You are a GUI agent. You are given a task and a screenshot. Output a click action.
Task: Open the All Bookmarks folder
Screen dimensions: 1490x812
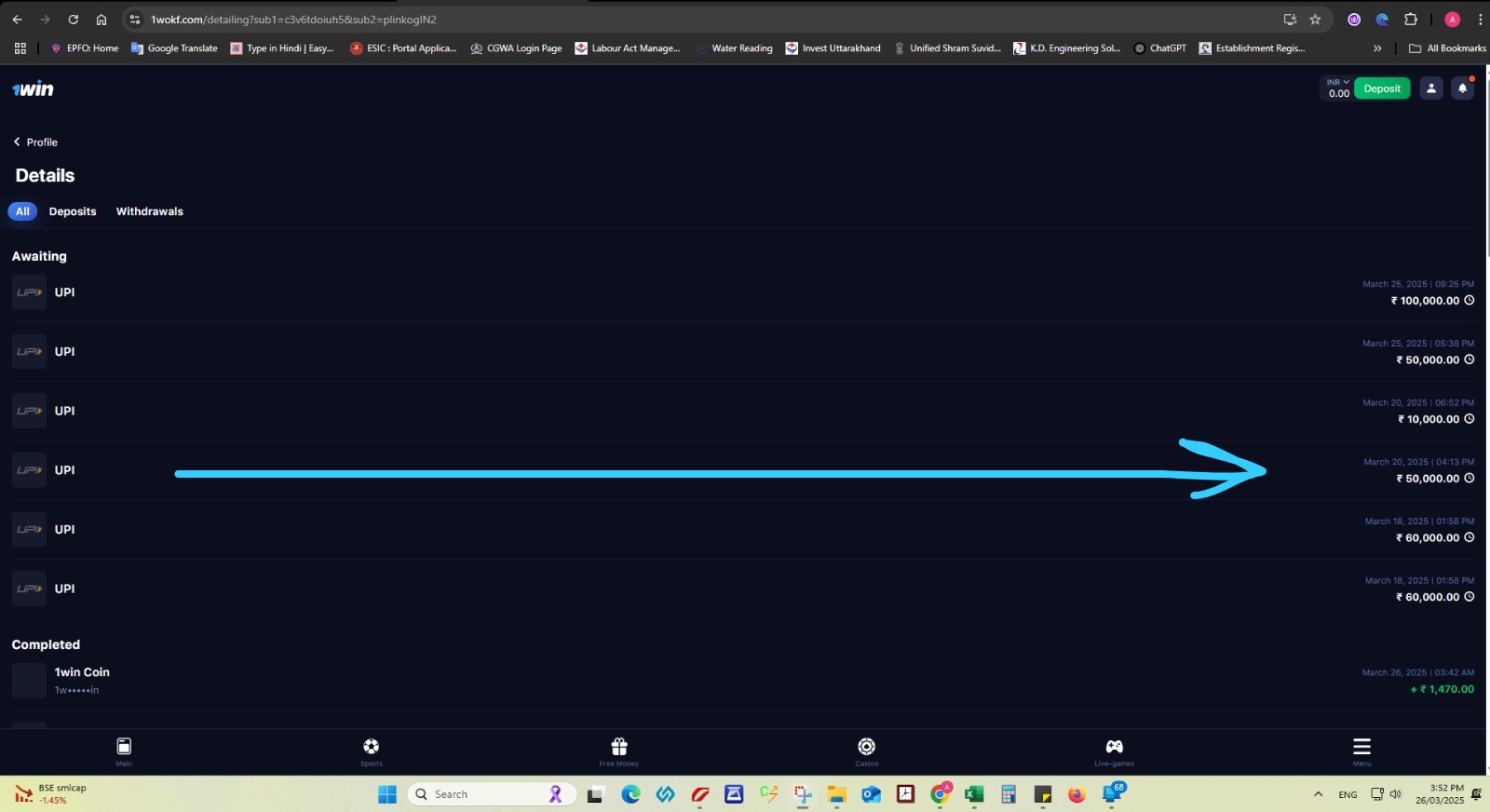(x=1447, y=48)
